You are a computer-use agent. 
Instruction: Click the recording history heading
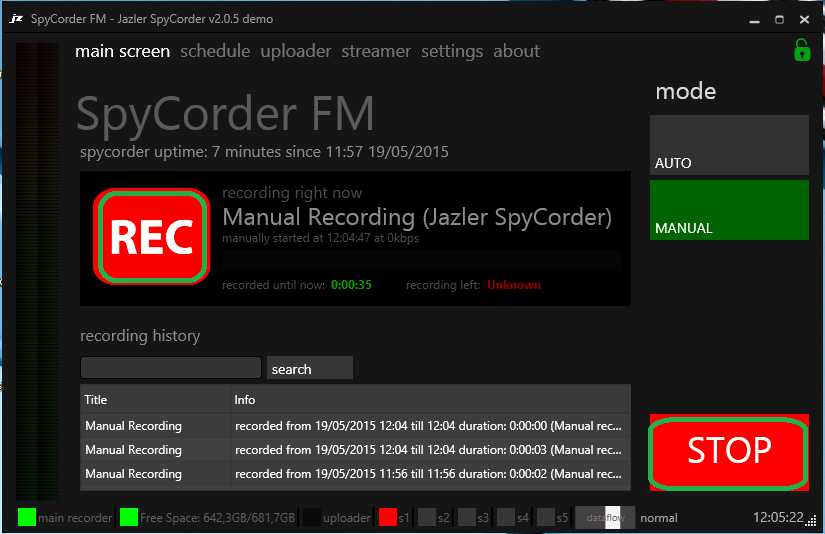140,336
